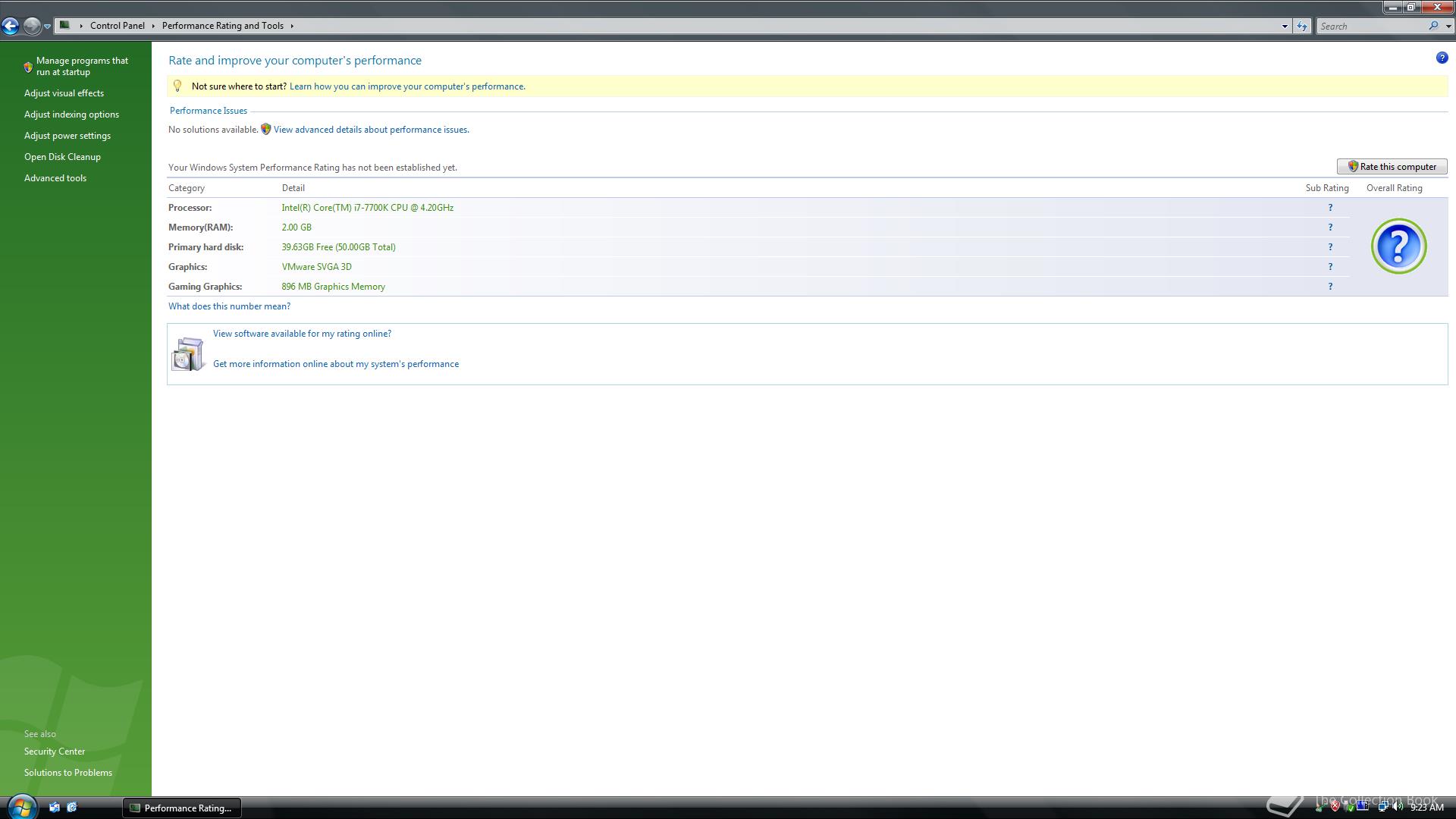Open Solutions to Problems link
The image size is (1456, 819).
coord(68,773)
